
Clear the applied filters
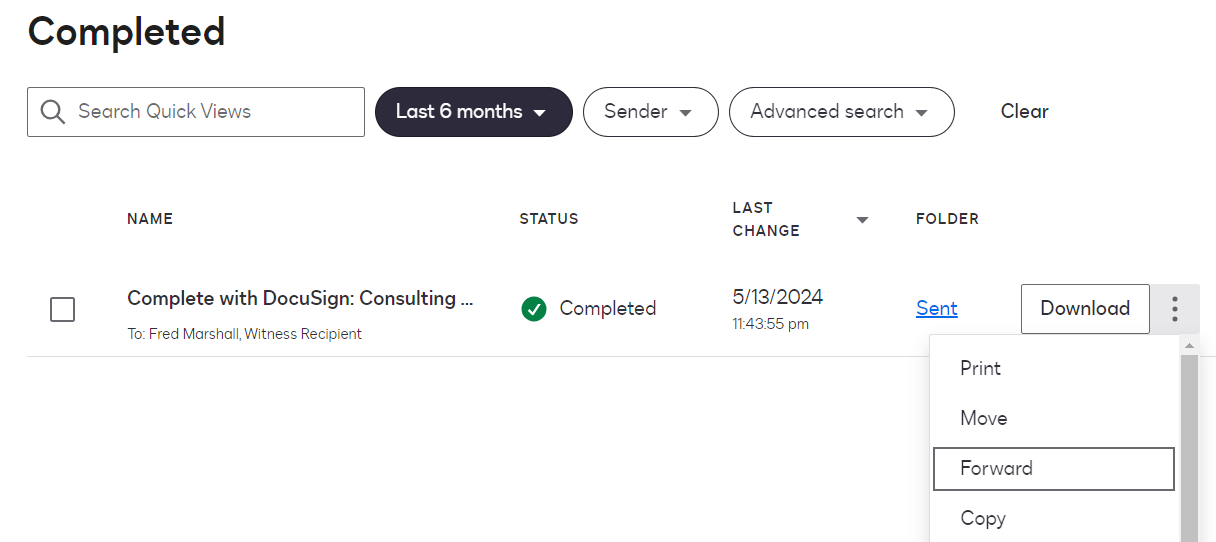1024,112
